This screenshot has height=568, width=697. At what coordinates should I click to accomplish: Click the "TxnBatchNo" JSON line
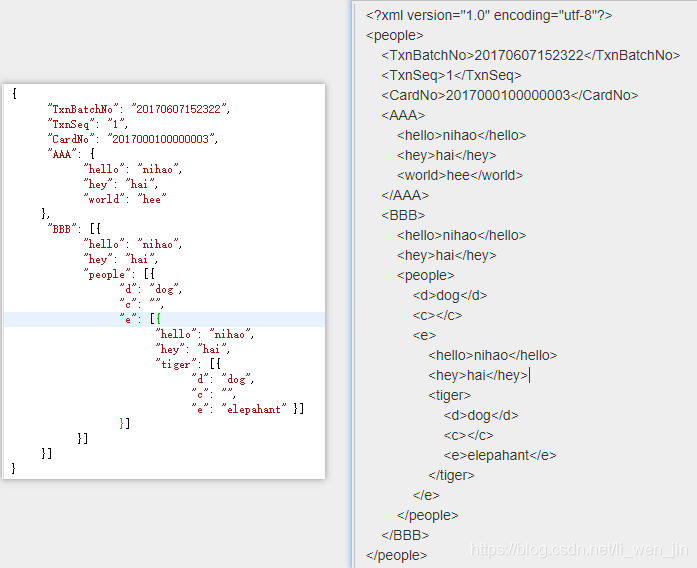(x=139, y=109)
